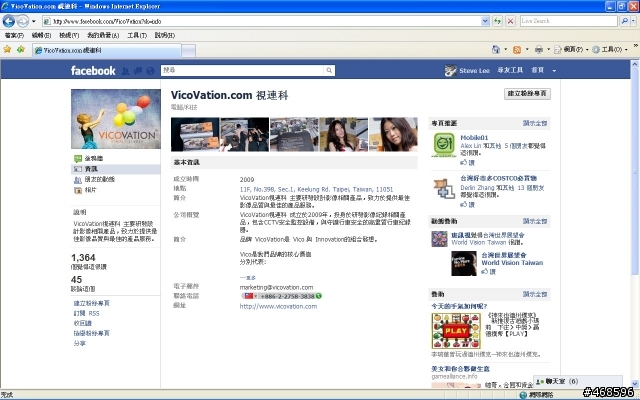The width and height of the screenshot is (640, 400).
Task: Open the Tools (T) menu
Action: [137, 36]
